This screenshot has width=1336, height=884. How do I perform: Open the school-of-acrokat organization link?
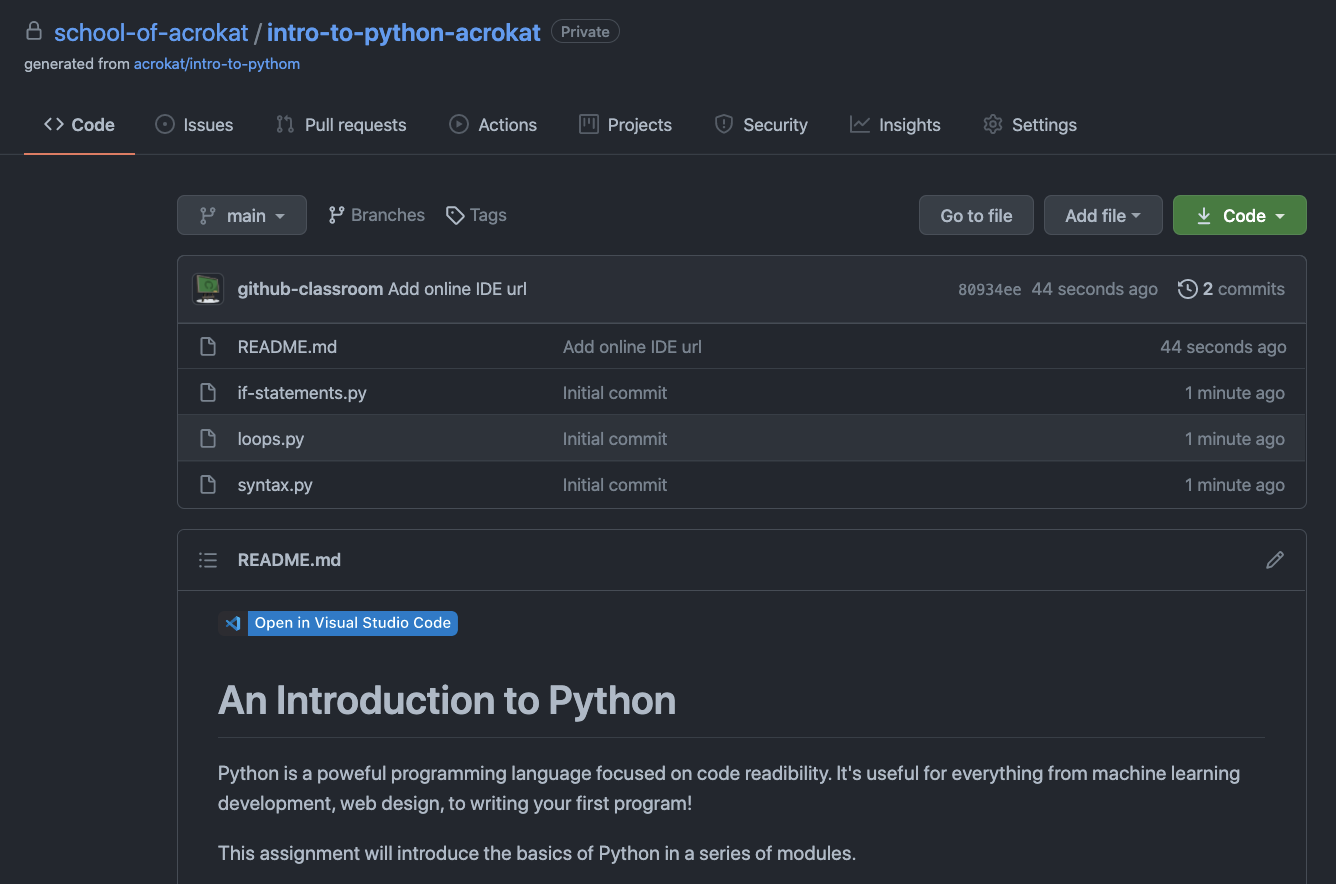[151, 32]
